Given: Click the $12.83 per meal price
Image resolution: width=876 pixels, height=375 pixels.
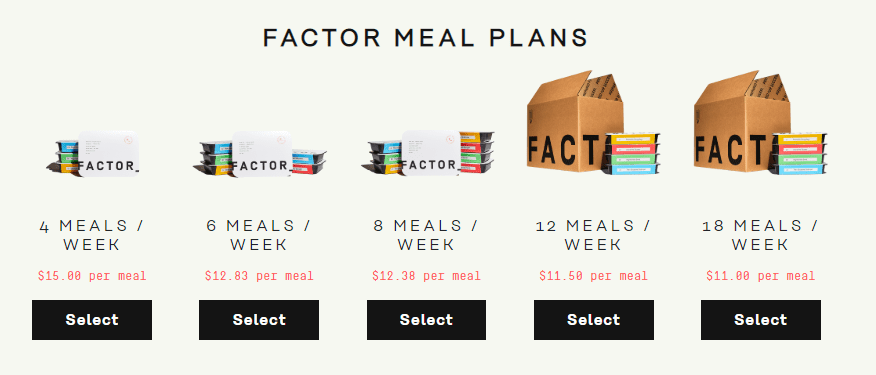Looking at the screenshot, I should (259, 276).
